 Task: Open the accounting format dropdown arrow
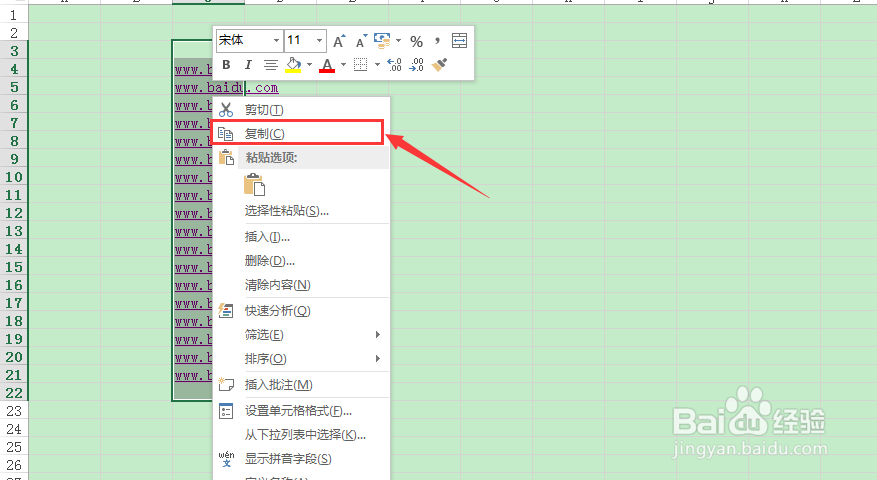398,41
